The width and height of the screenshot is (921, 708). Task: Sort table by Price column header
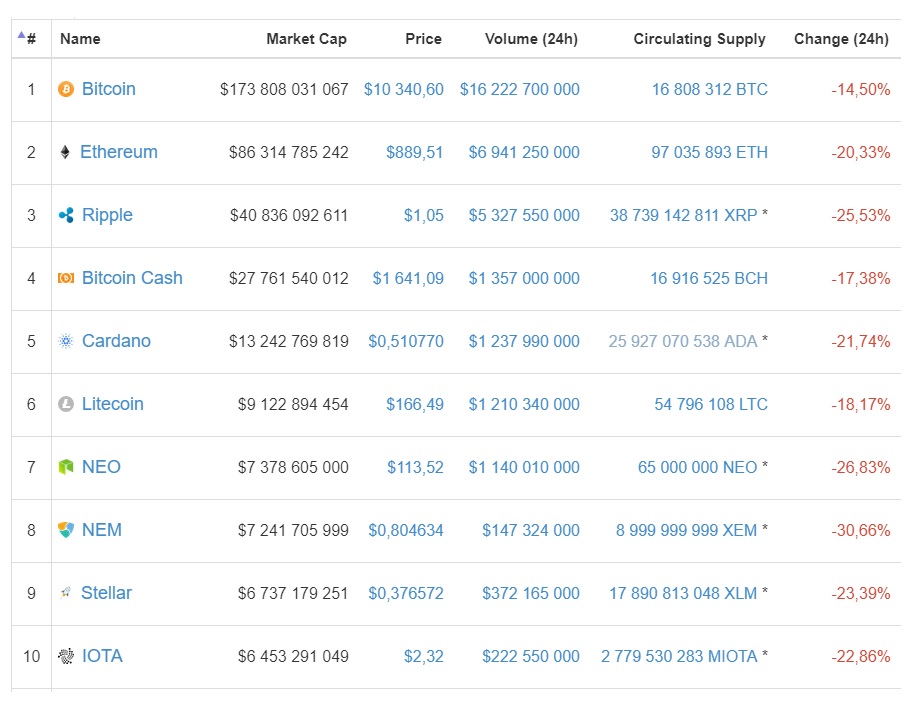click(x=423, y=39)
